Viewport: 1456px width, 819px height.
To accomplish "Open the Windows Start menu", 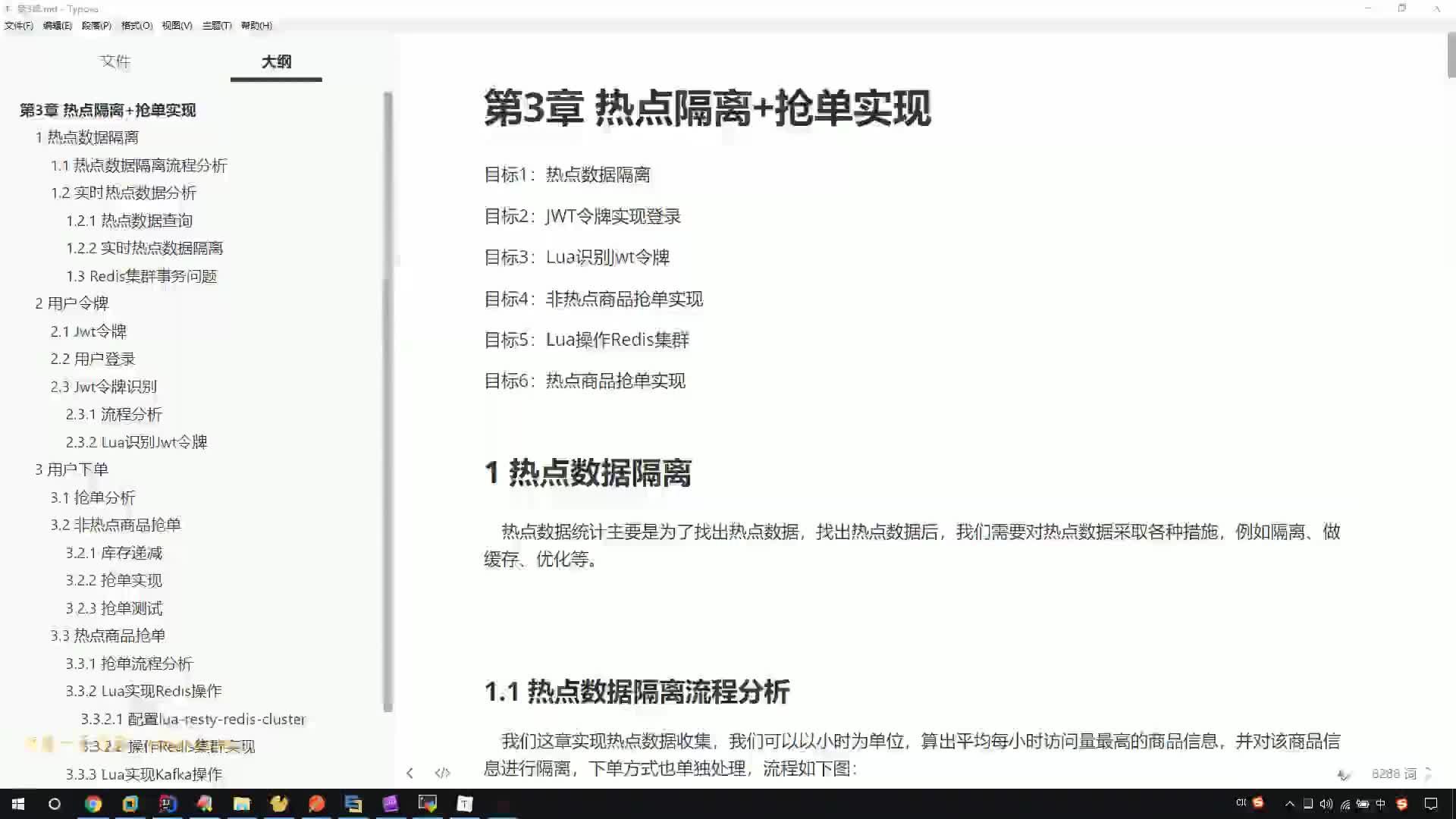I will (18, 804).
